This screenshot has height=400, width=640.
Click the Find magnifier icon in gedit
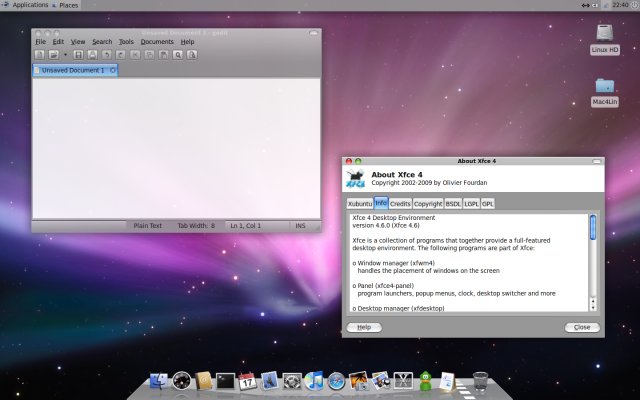178,54
